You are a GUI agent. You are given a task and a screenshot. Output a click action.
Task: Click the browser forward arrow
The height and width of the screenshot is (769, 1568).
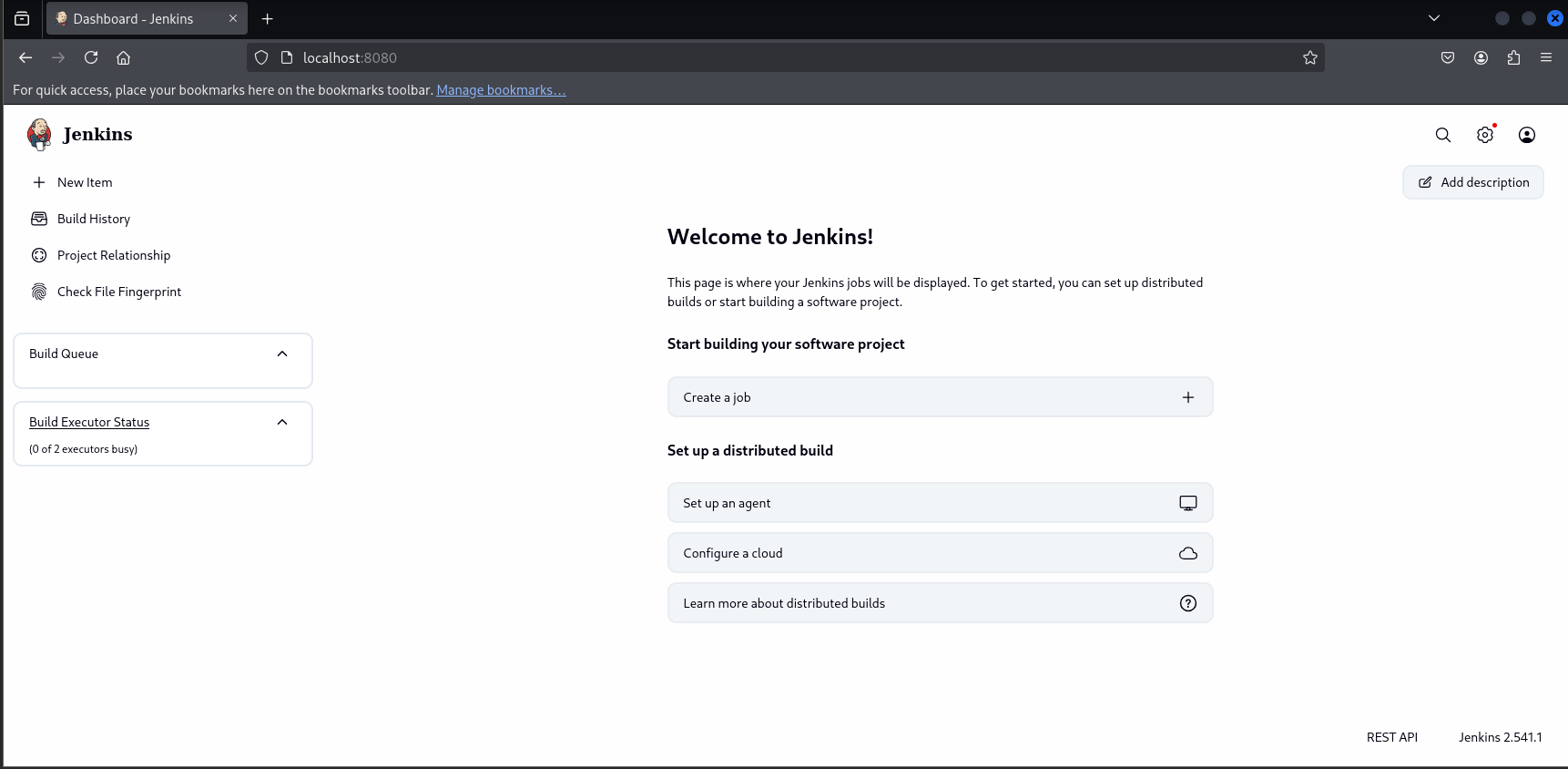point(58,57)
